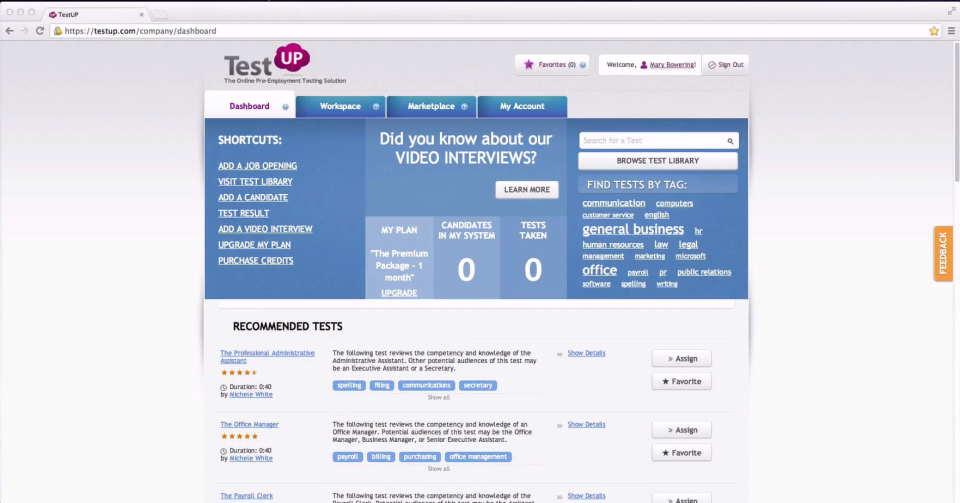Click the spelling tag pill

[349, 386]
